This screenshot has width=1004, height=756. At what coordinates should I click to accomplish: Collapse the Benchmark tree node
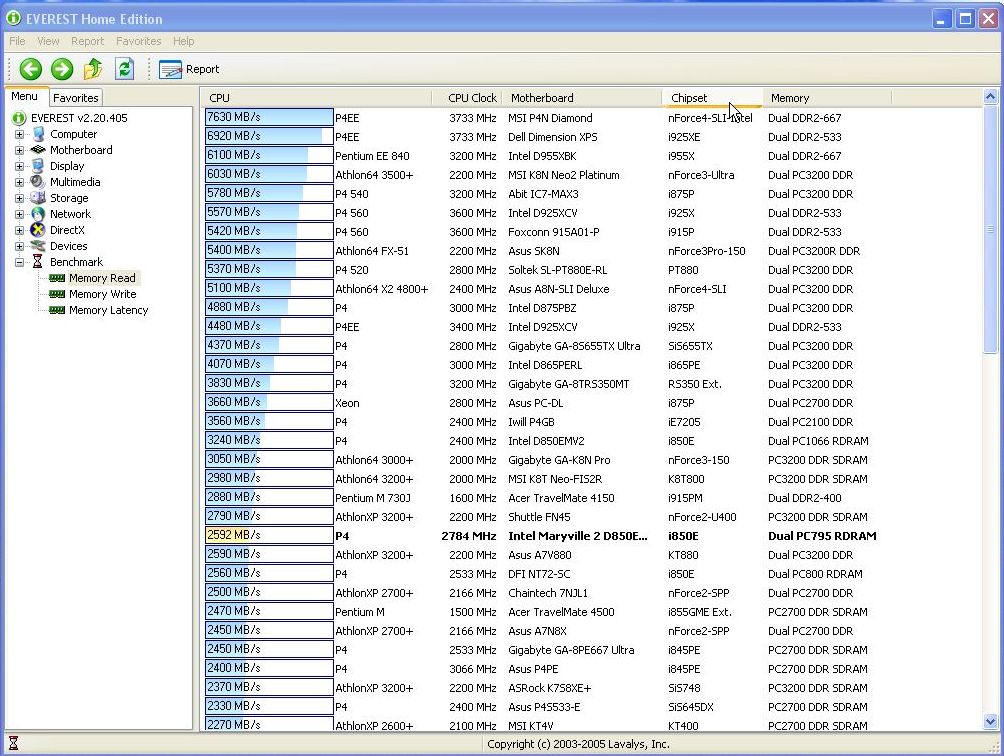[19, 262]
